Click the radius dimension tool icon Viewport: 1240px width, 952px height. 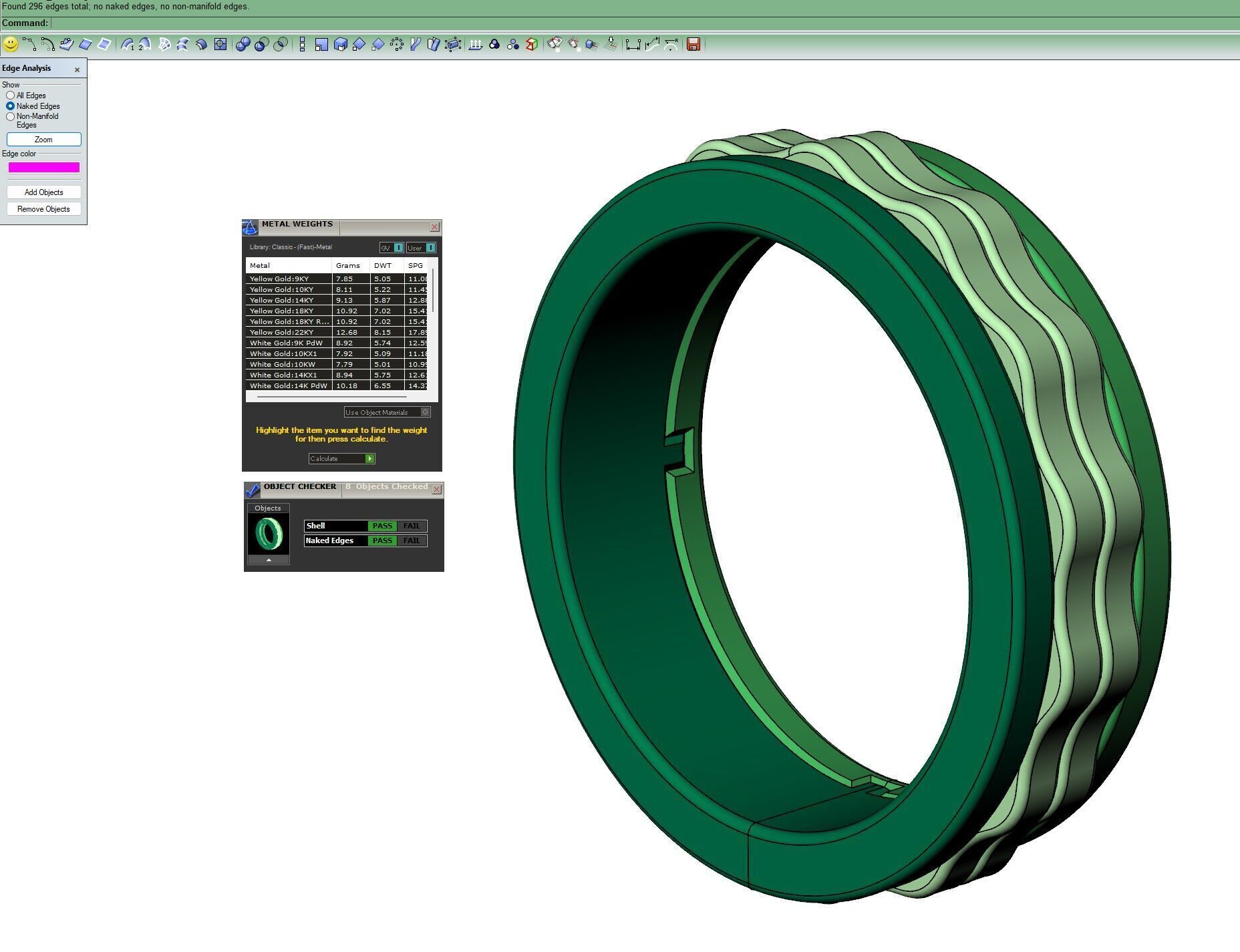tap(671, 45)
